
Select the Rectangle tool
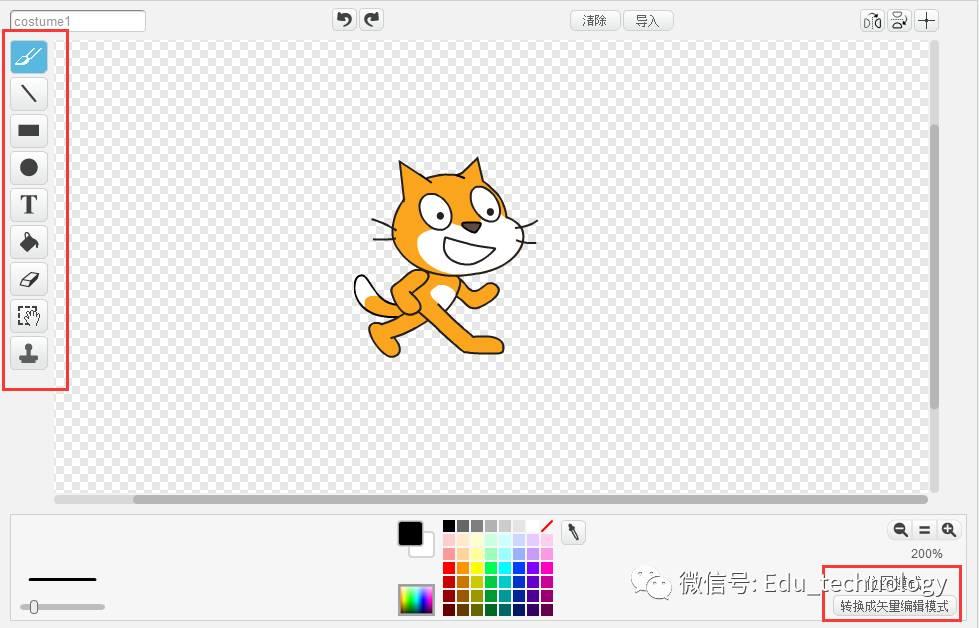point(29,130)
